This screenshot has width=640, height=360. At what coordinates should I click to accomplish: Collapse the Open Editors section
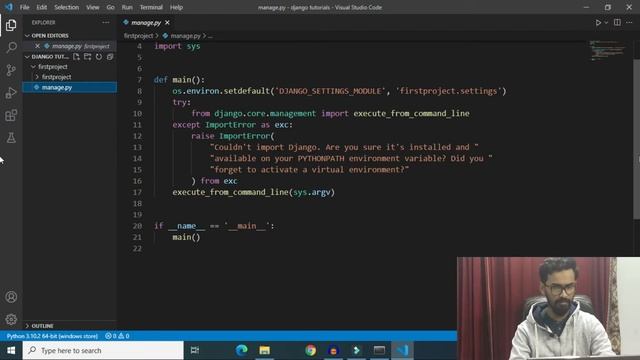[x=27, y=36]
